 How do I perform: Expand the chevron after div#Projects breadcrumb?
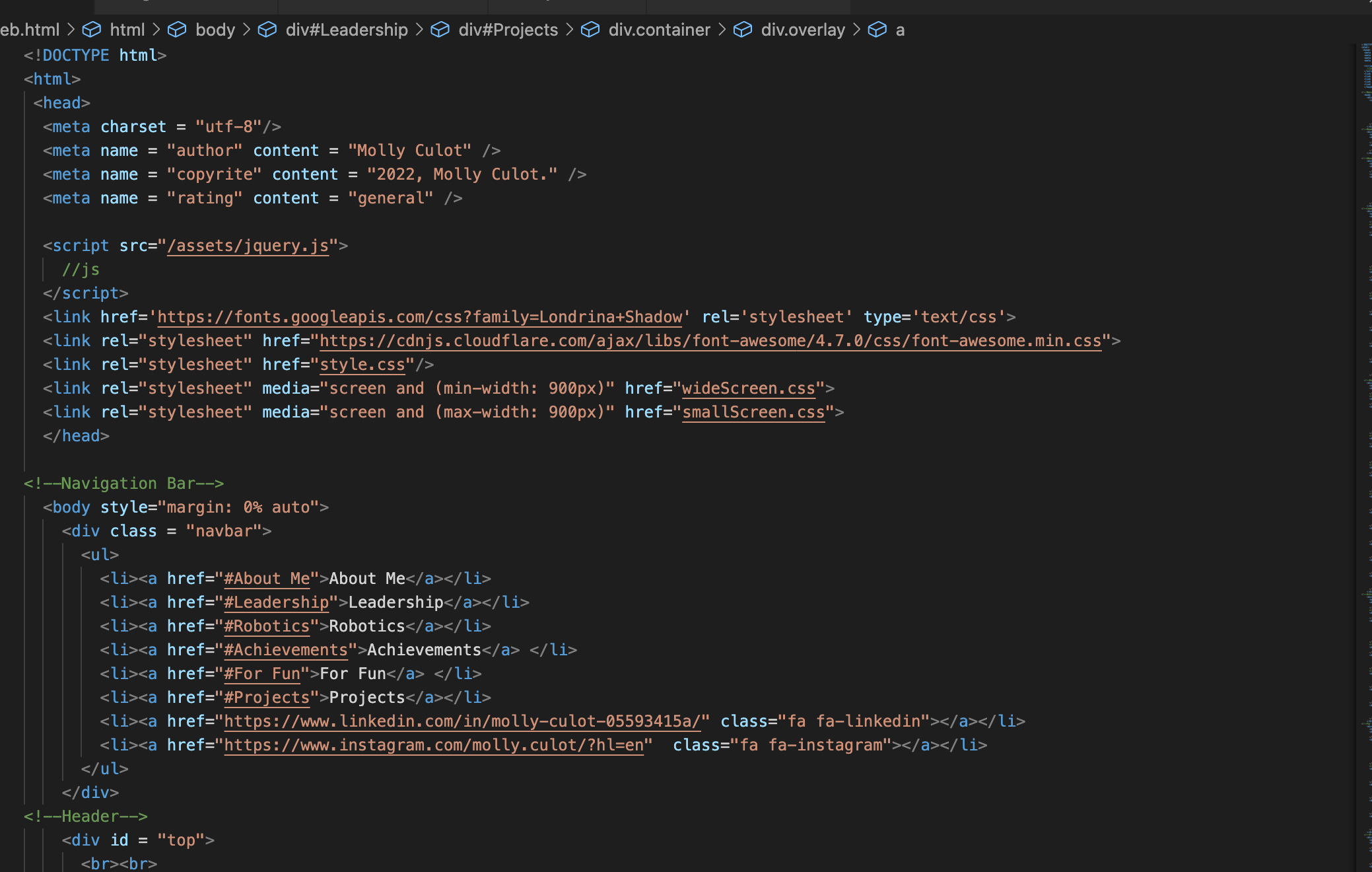coord(569,30)
